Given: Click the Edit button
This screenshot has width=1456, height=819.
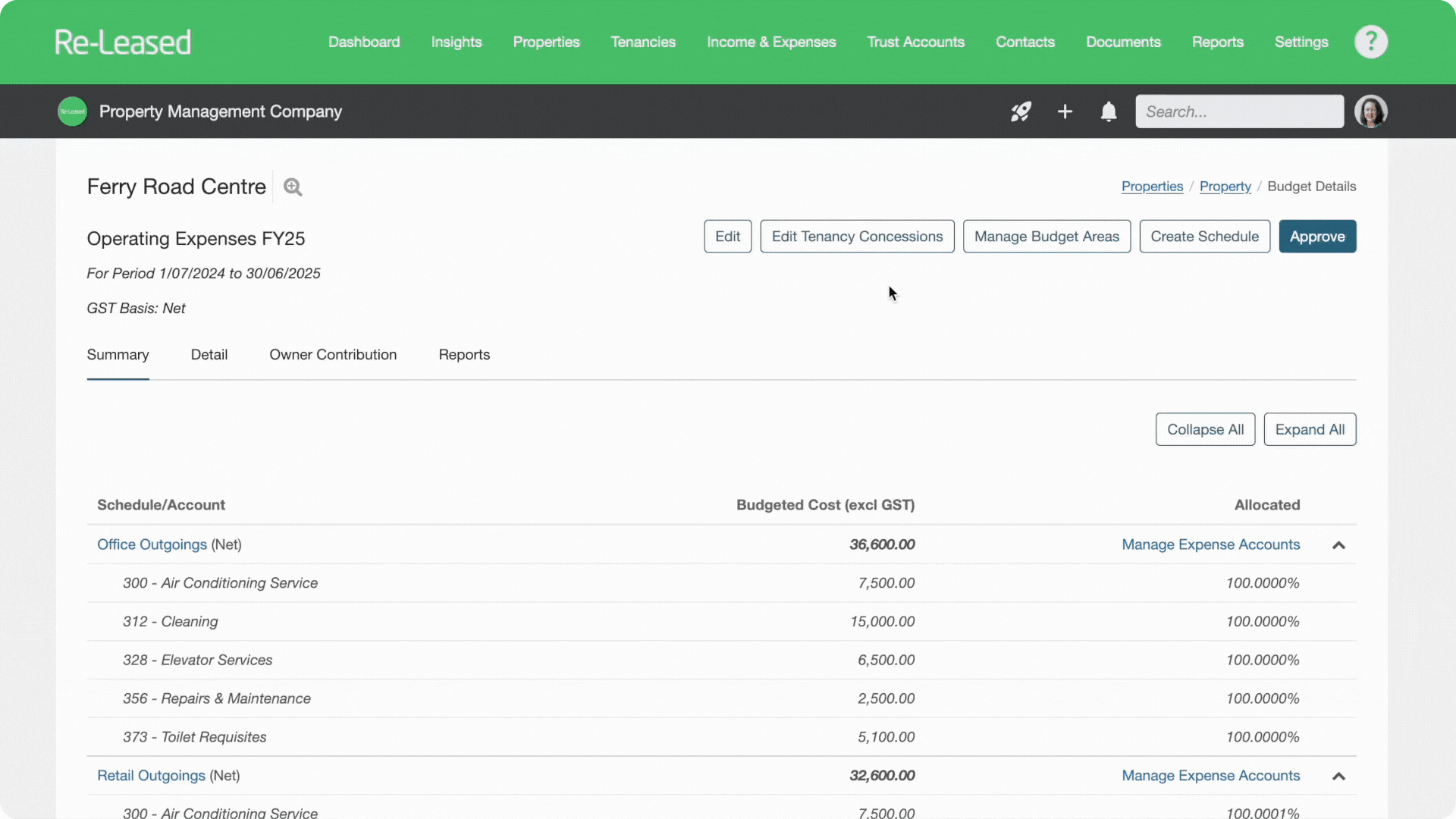Looking at the screenshot, I should (x=727, y=237).
